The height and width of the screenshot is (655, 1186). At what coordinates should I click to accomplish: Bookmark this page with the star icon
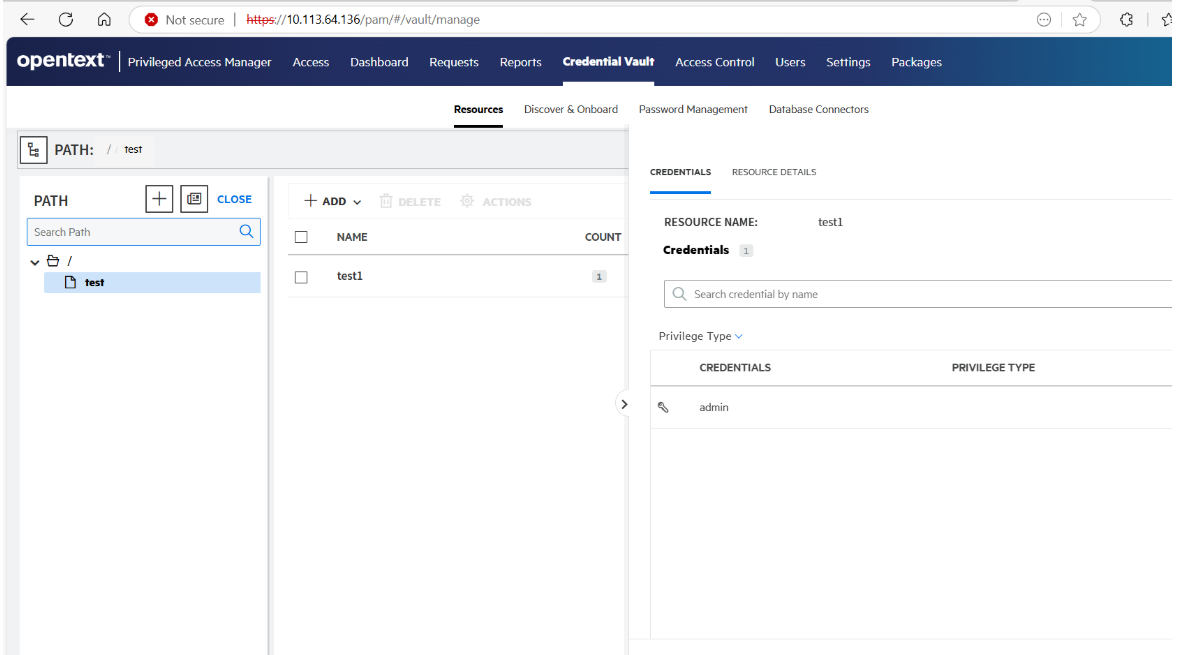click(x=1079, y=20)
